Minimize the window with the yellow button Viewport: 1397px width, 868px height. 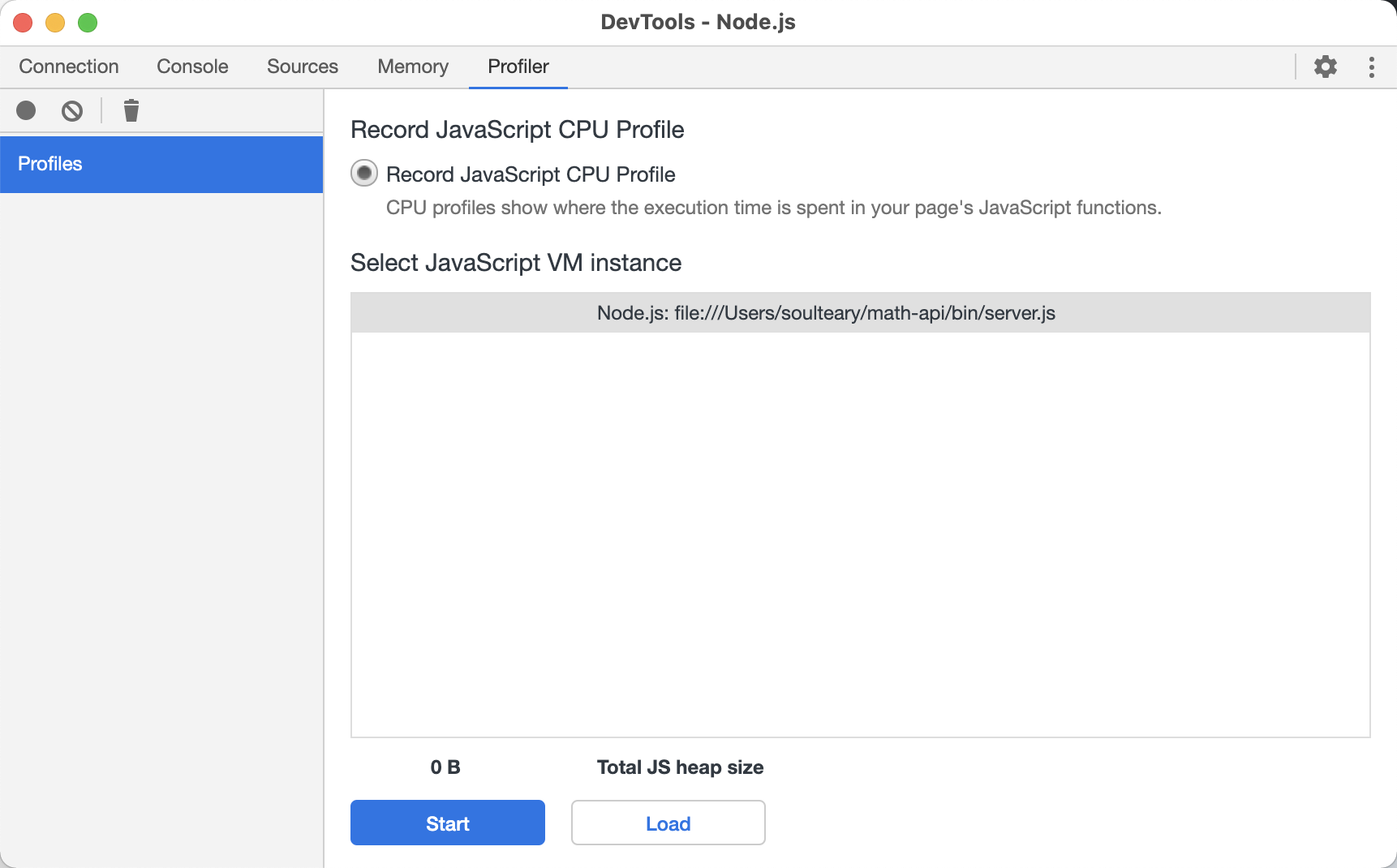pos(55,23)
